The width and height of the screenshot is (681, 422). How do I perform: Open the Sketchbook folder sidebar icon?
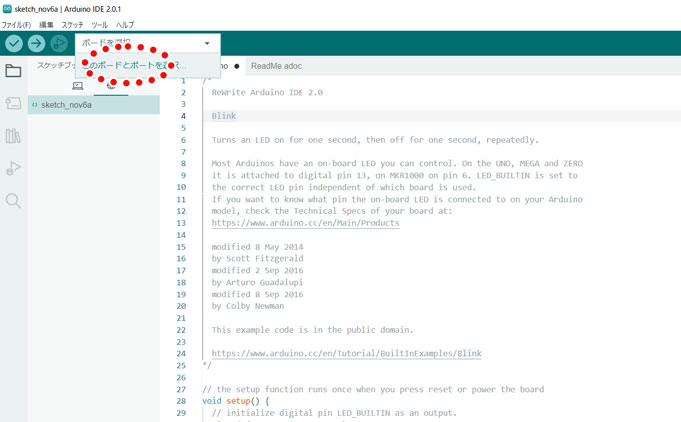point(13,70)
